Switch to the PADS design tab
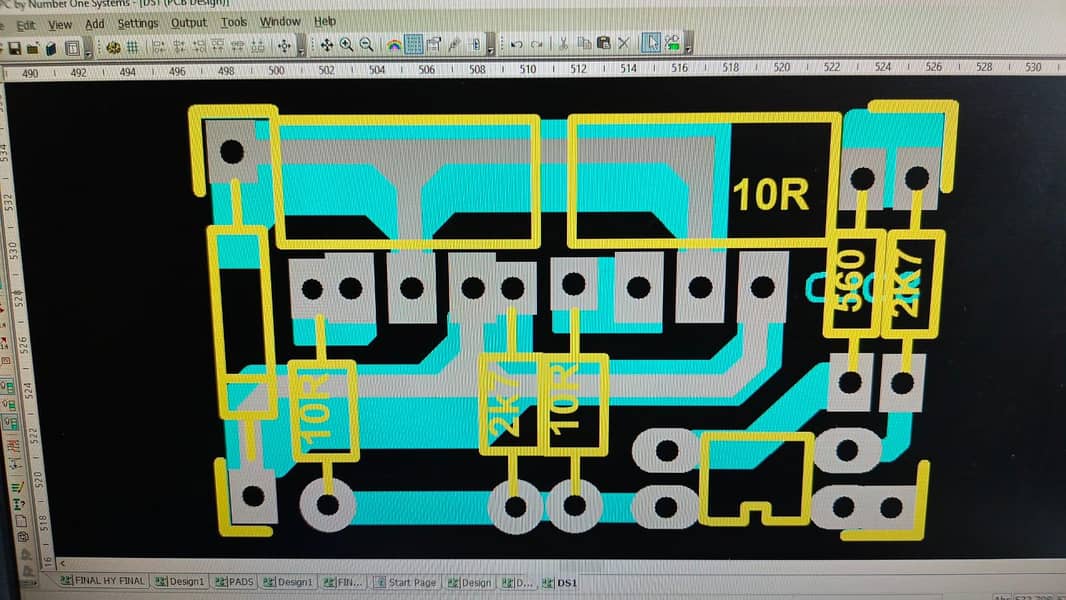Screen dimensions: 1066x600 (233, 582)
